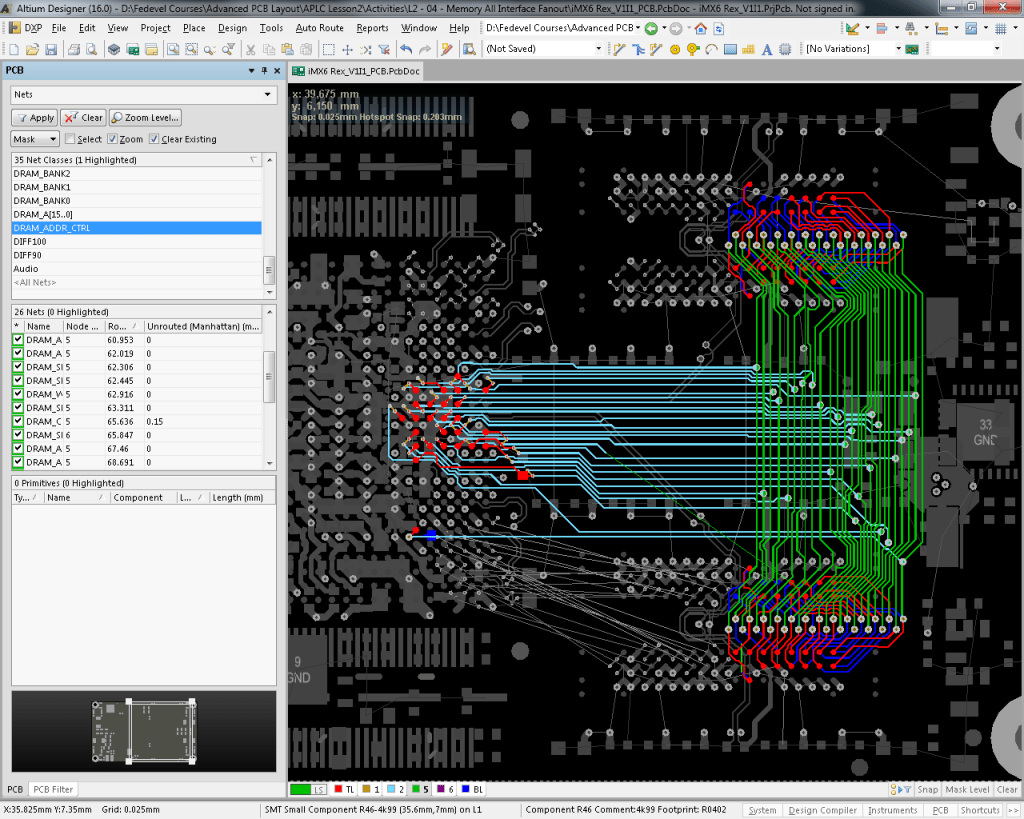Select the Place String text tool

point(768,48)
